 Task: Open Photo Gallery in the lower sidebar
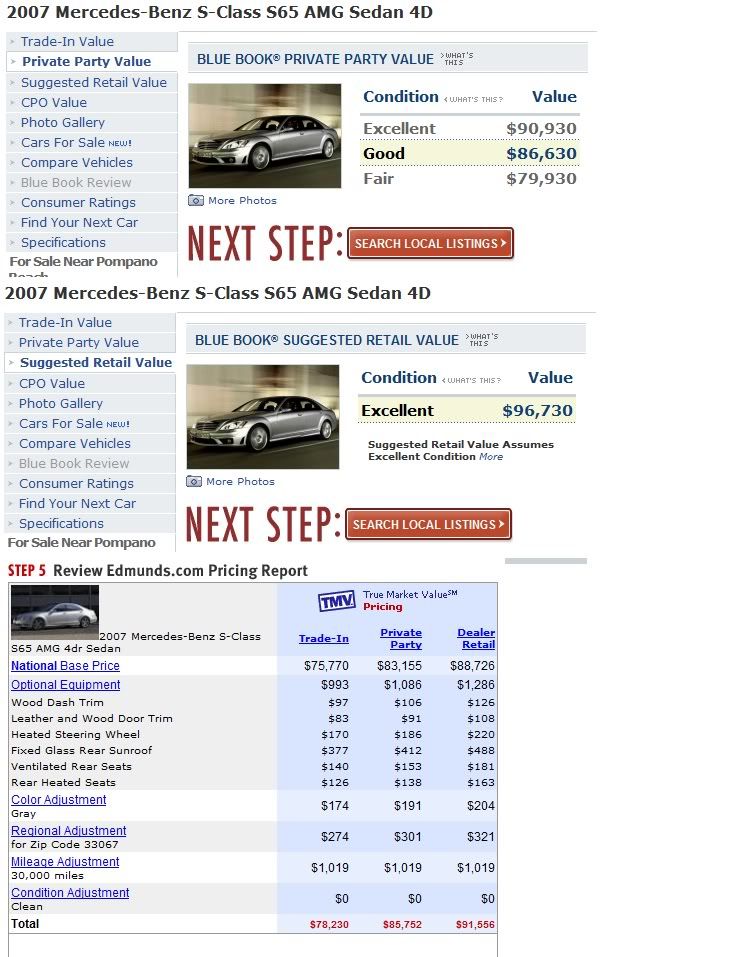60,403
